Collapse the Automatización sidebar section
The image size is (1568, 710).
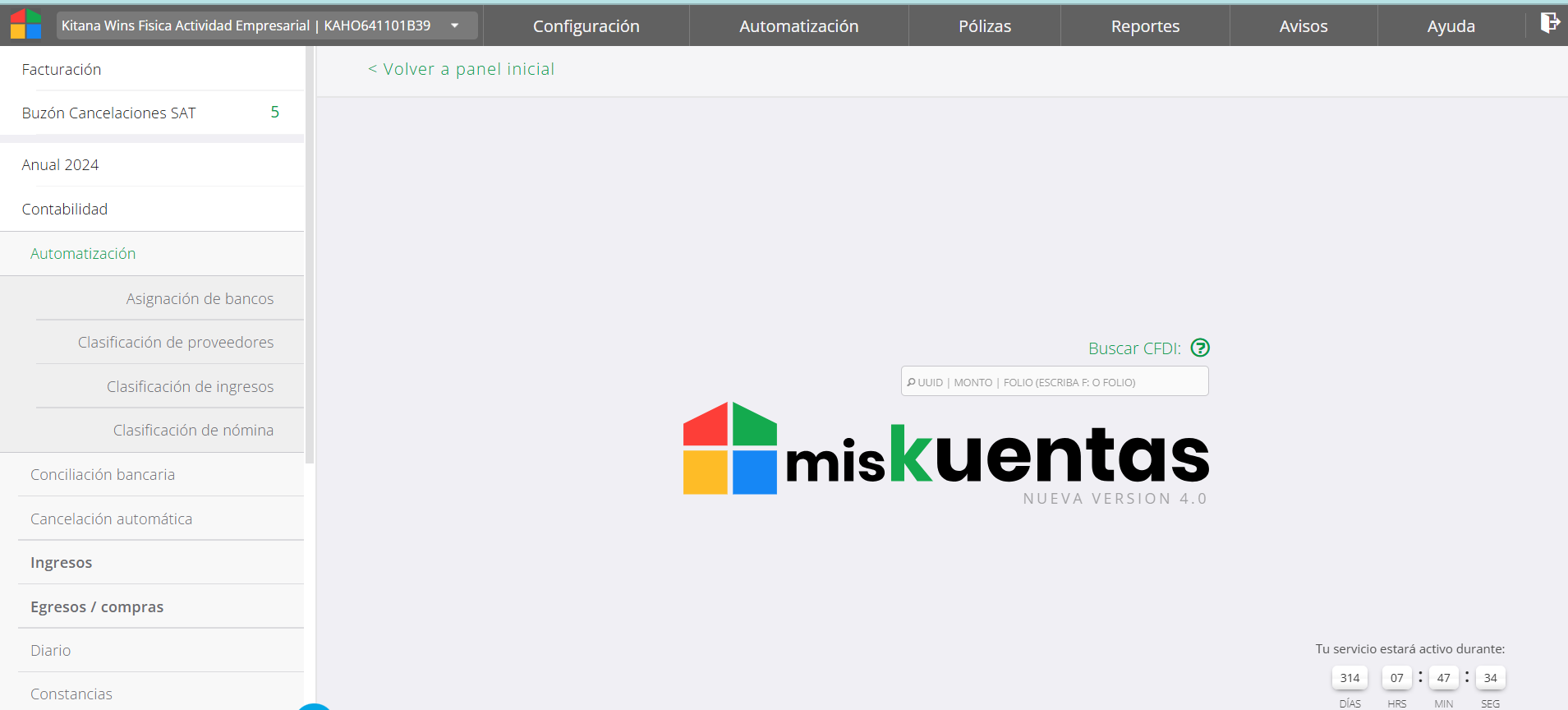[83, 254]
